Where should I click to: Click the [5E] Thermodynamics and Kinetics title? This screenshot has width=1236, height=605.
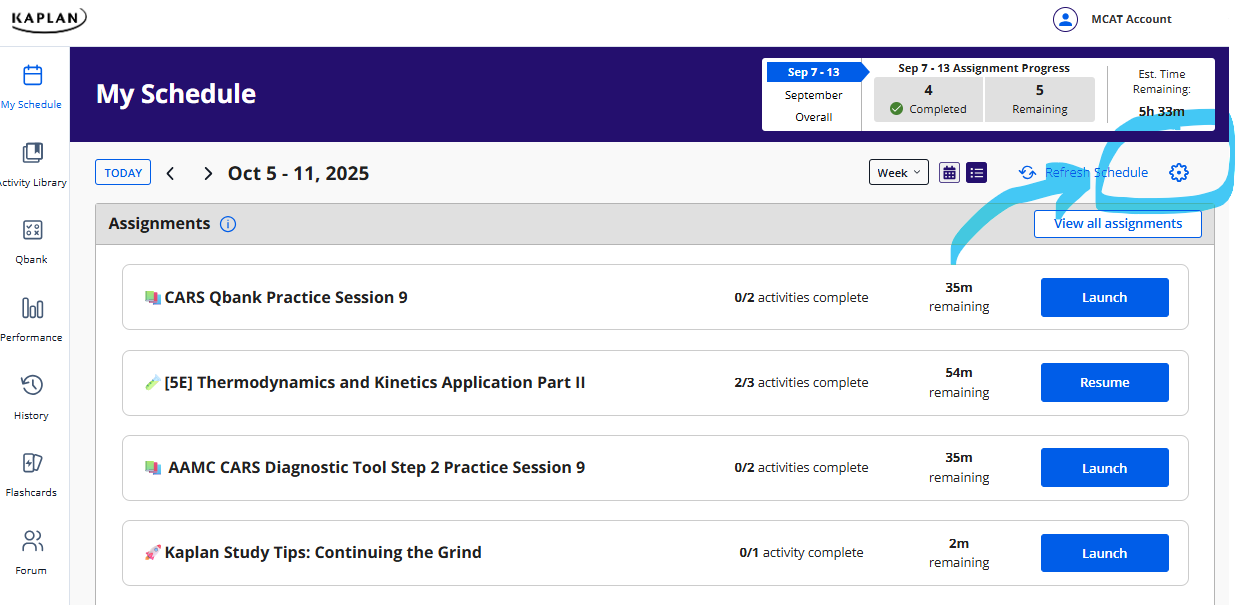(375, 382)
